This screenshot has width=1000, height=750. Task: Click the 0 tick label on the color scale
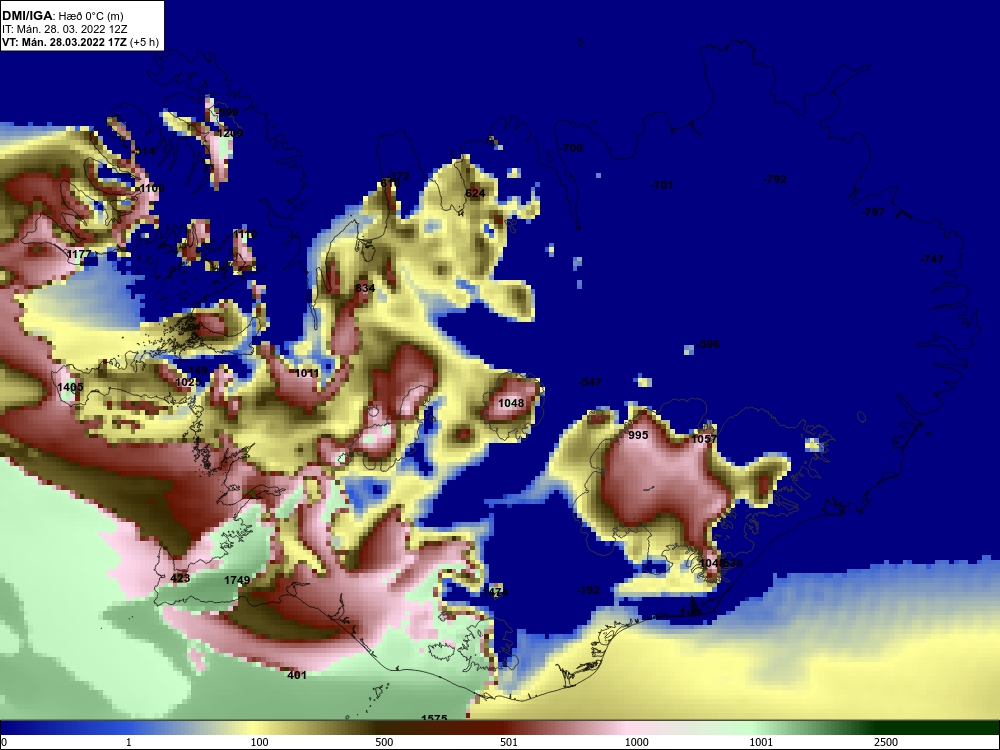(x=3, y=742)
